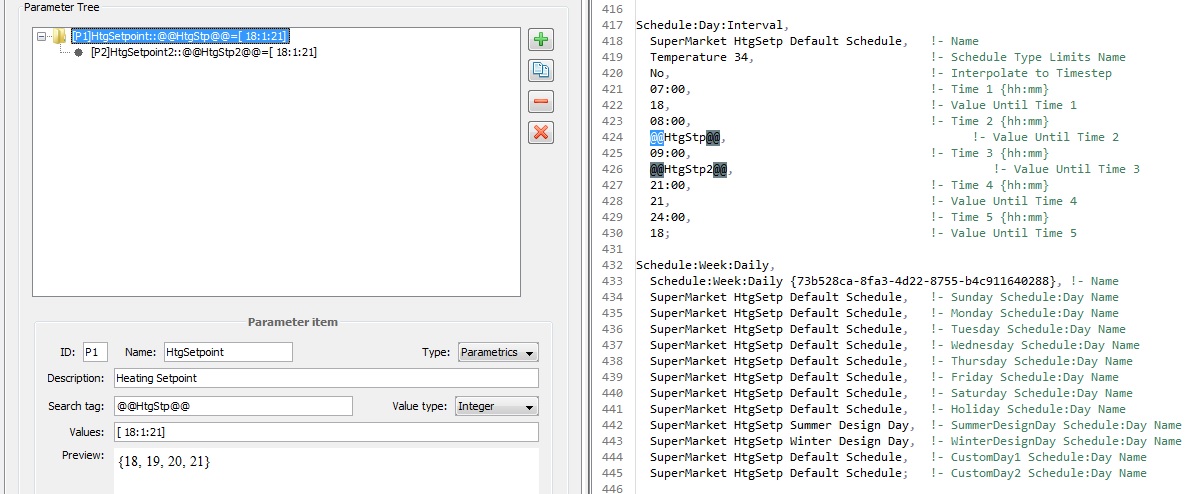Click the Schedule:Week:Daily line 432

[706, 265]
